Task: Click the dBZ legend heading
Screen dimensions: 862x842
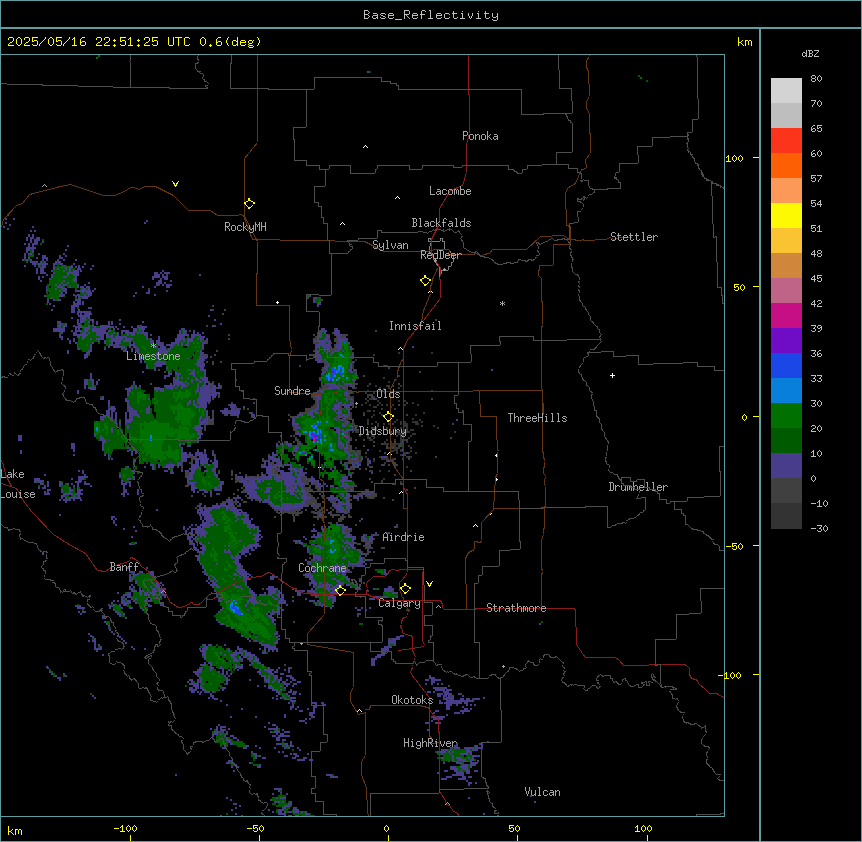Action: point(810,53)
